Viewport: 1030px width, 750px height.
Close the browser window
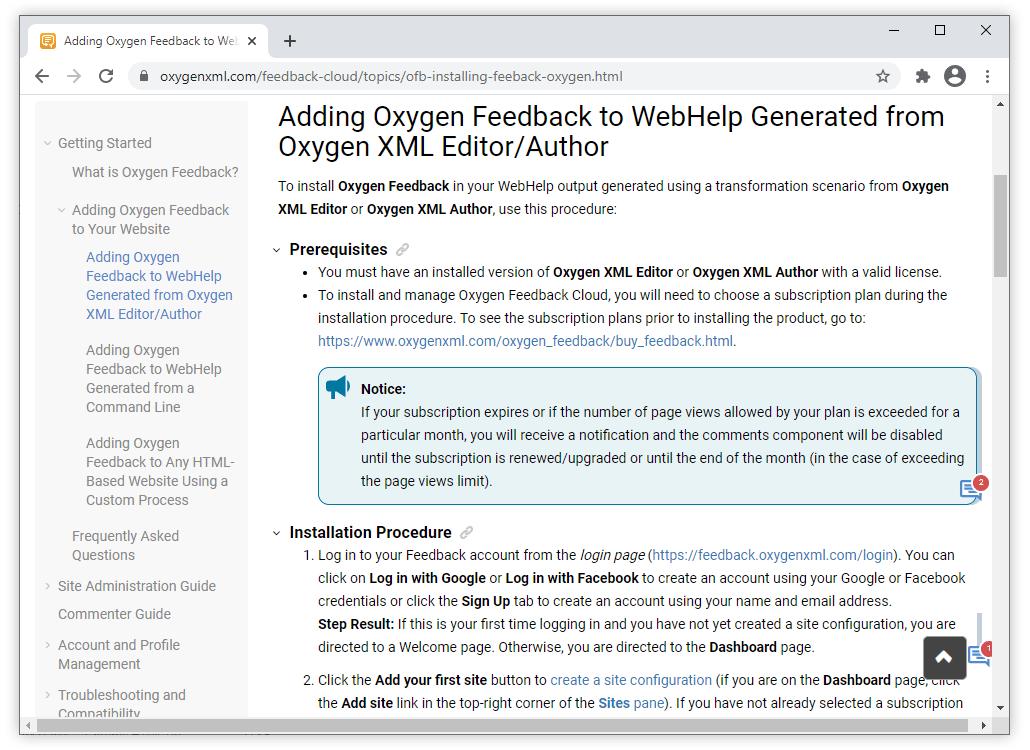(x=985, y=30)
